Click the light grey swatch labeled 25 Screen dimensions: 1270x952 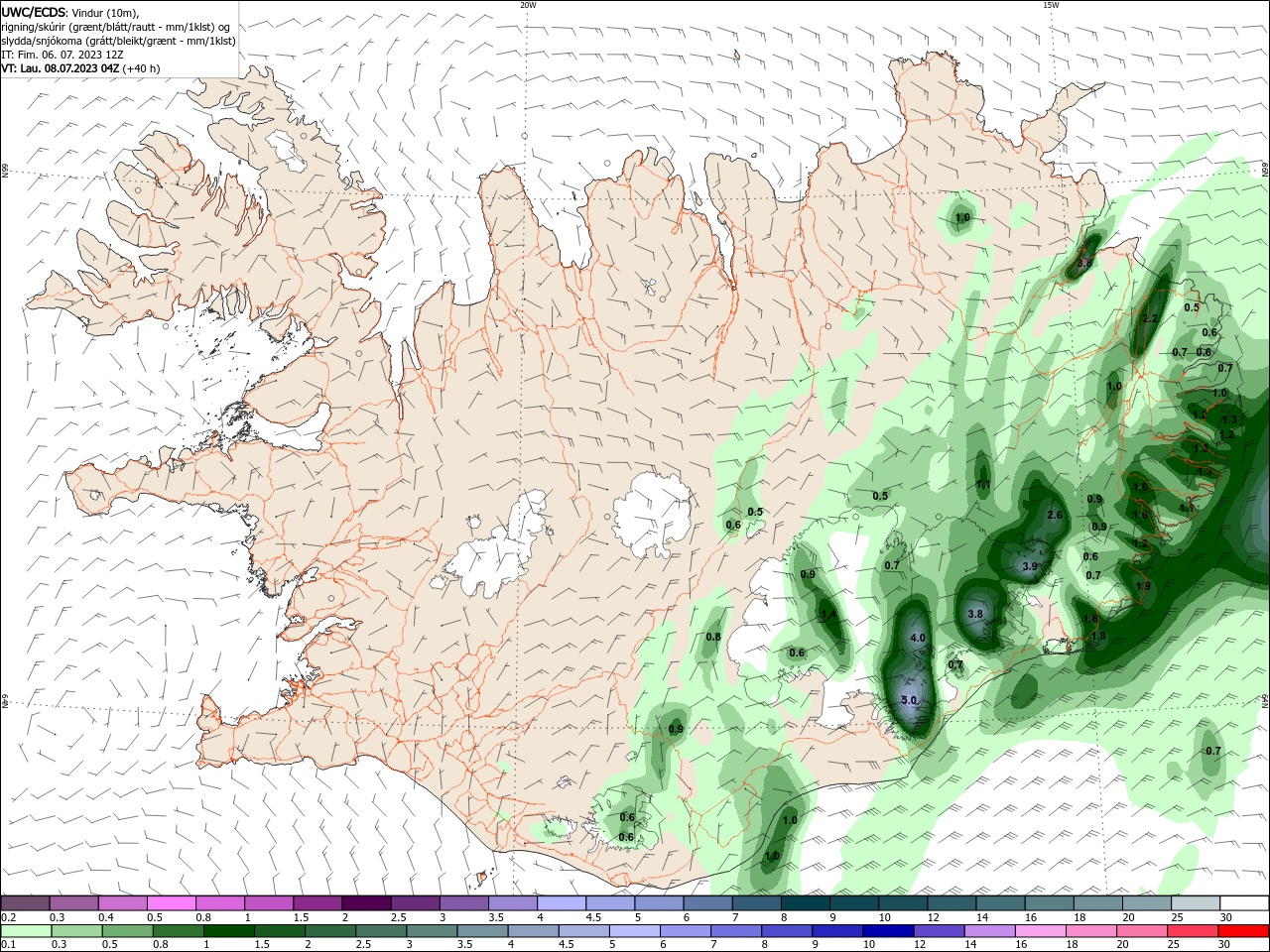point(1195,902)
